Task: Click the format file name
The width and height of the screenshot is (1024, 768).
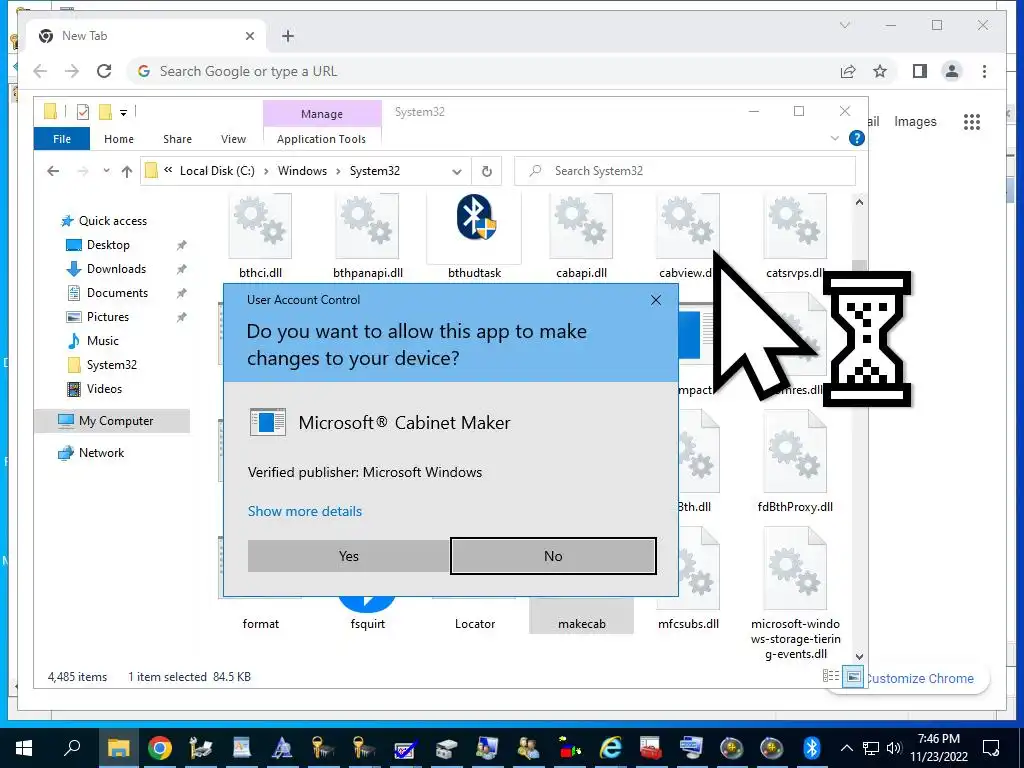Action: pos(261,624)
